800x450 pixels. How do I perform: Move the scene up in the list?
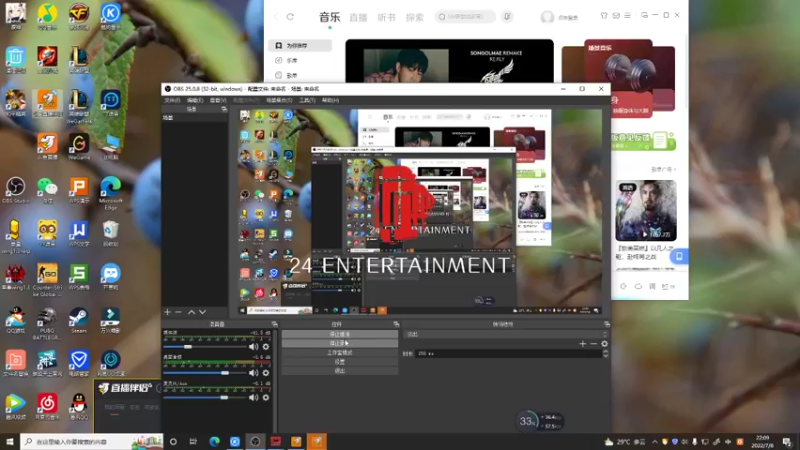tap(191, 312)
